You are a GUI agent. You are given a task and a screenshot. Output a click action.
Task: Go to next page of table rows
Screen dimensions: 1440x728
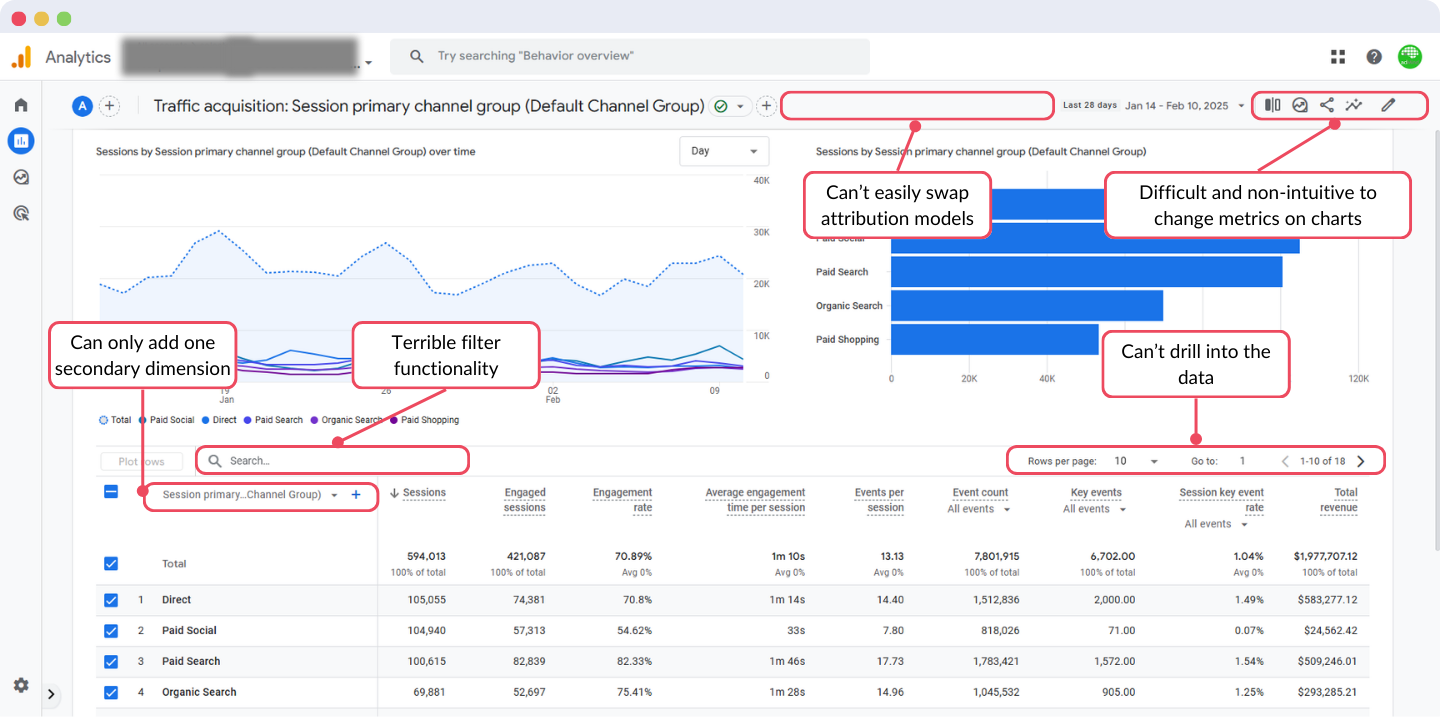click(x=1361, y=461)
